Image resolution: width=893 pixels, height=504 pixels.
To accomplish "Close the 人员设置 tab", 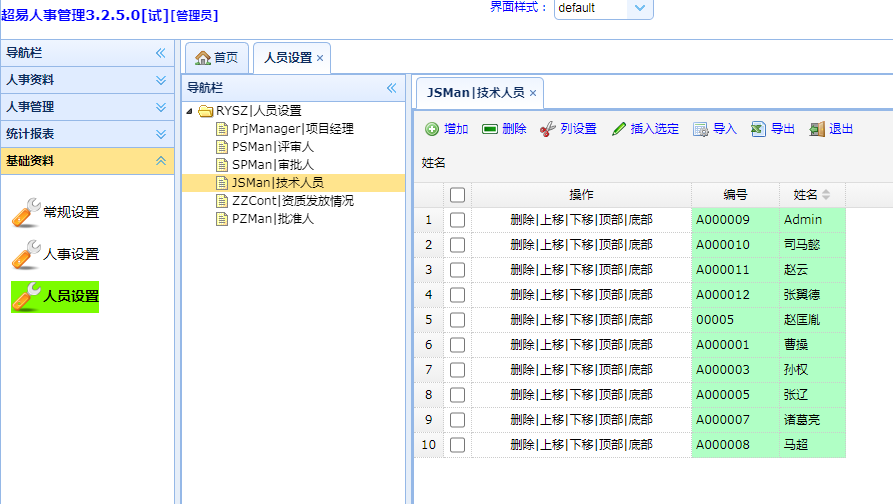I will [x=320, y=58].
